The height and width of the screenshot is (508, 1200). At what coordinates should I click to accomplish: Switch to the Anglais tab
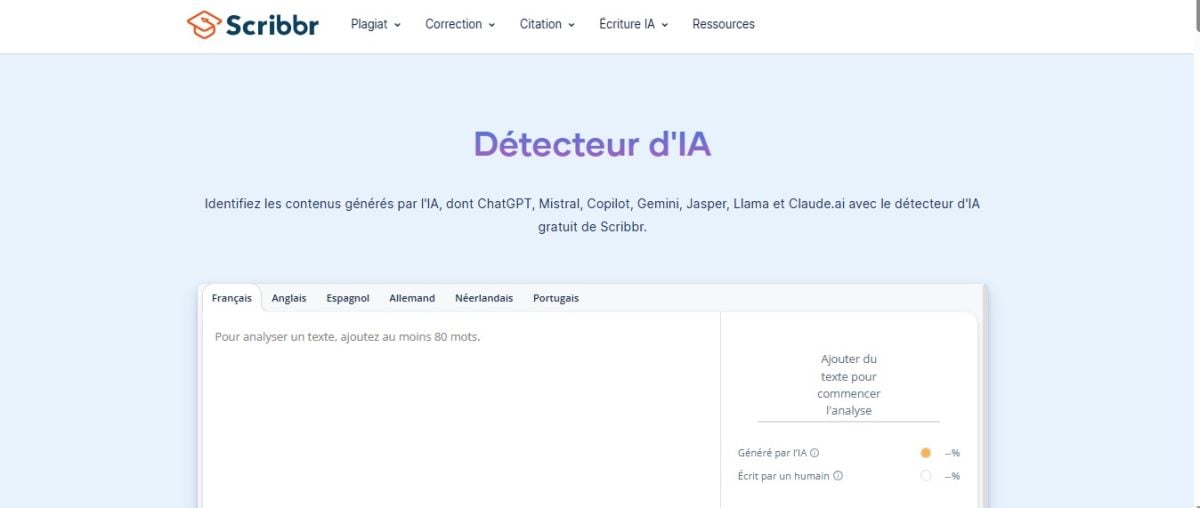(289, 298)
